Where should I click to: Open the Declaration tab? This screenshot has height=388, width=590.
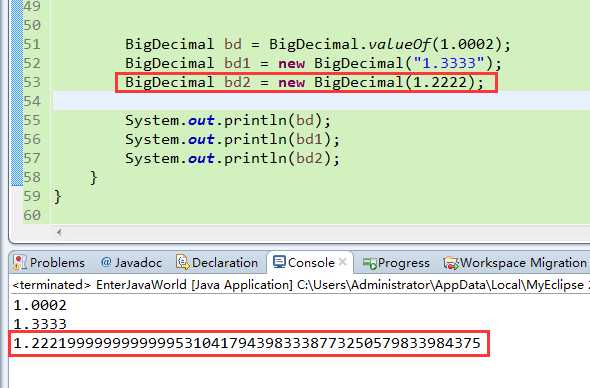(217, 263)
